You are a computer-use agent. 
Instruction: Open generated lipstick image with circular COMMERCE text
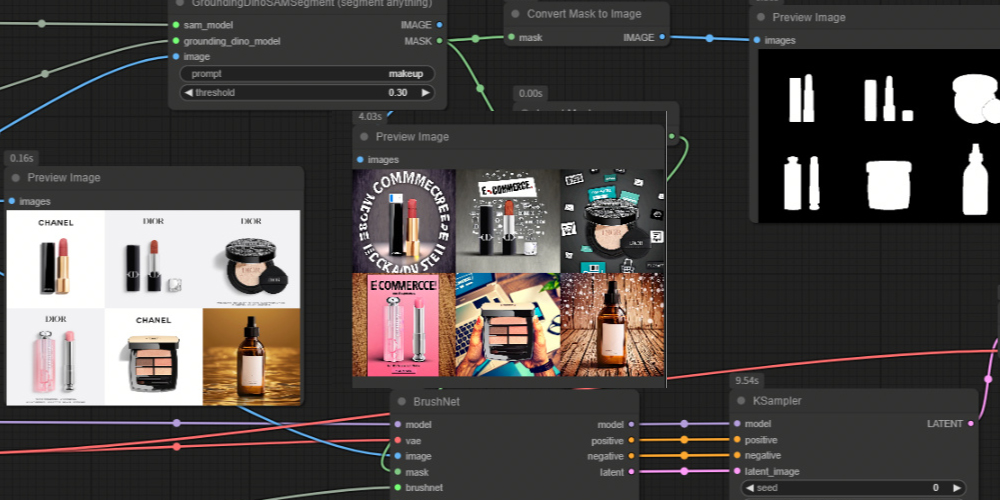404,221
